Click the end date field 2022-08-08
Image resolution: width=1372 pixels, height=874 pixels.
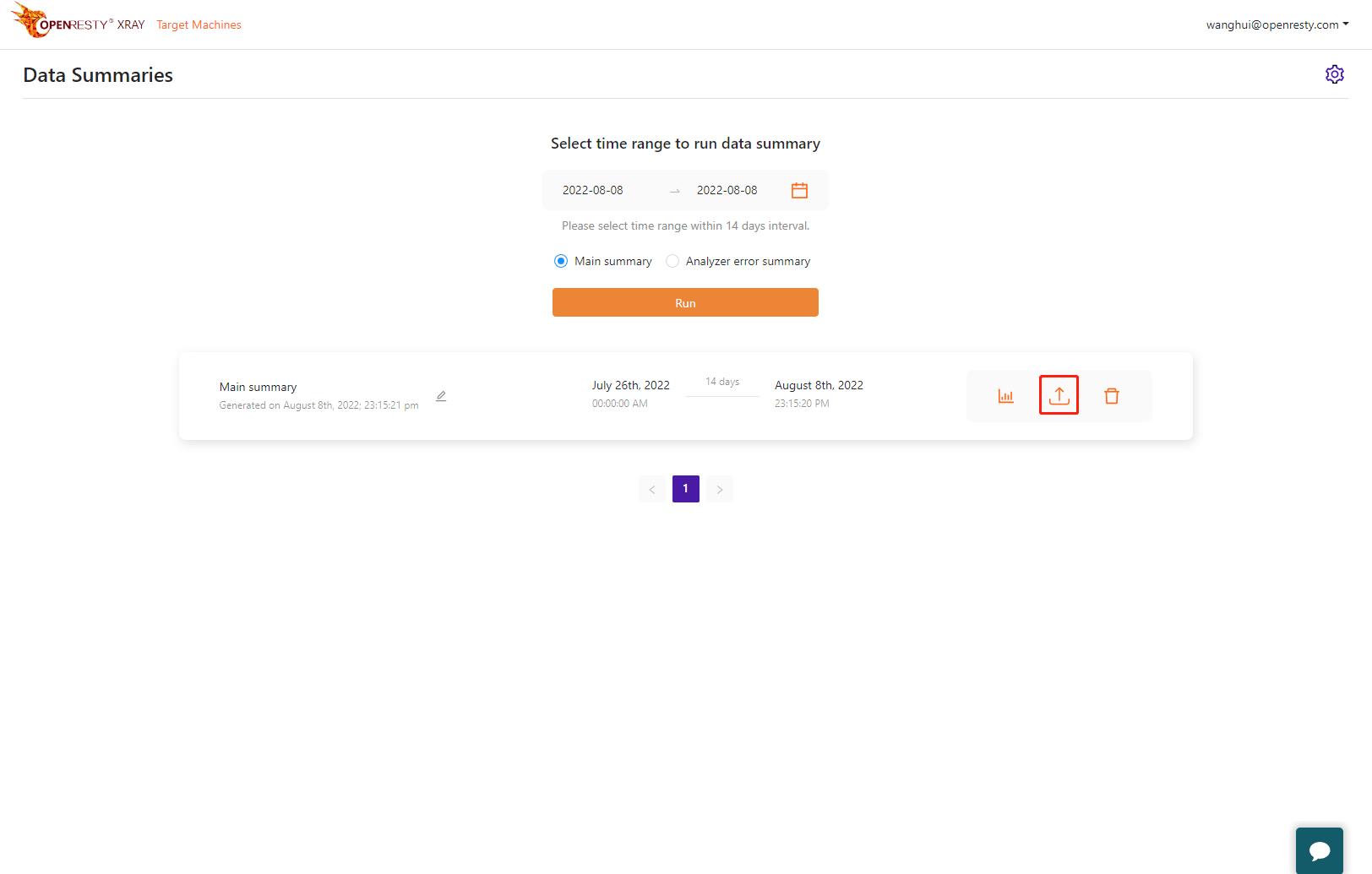click(727, 190)
